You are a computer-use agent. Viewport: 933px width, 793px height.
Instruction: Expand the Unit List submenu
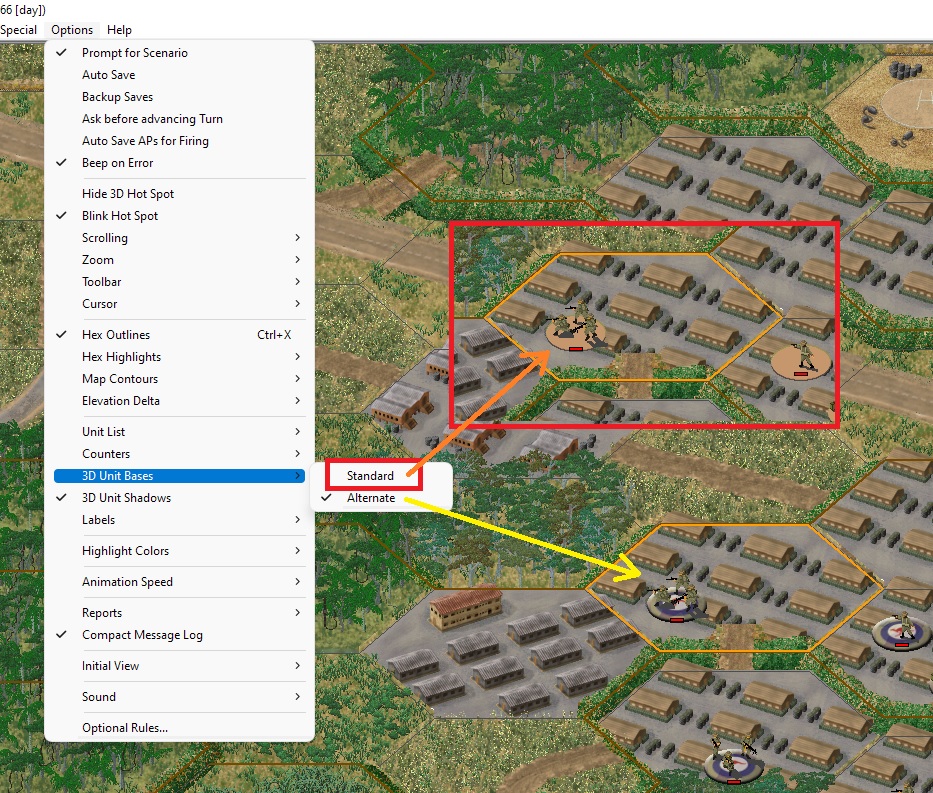coord(179,432)
